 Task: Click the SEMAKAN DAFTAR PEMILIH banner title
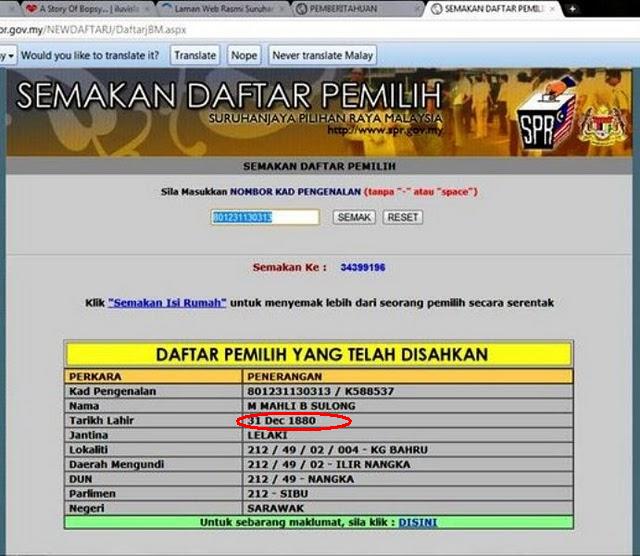(229, 96)
